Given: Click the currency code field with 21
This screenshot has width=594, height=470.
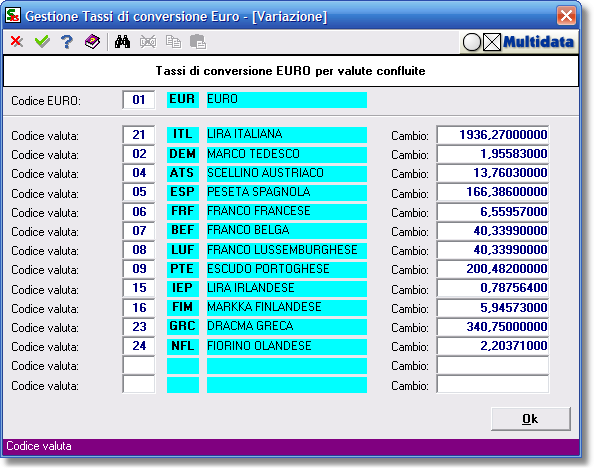Looking at the screenshot, I should pyautogui.click(x=139, y=135).
